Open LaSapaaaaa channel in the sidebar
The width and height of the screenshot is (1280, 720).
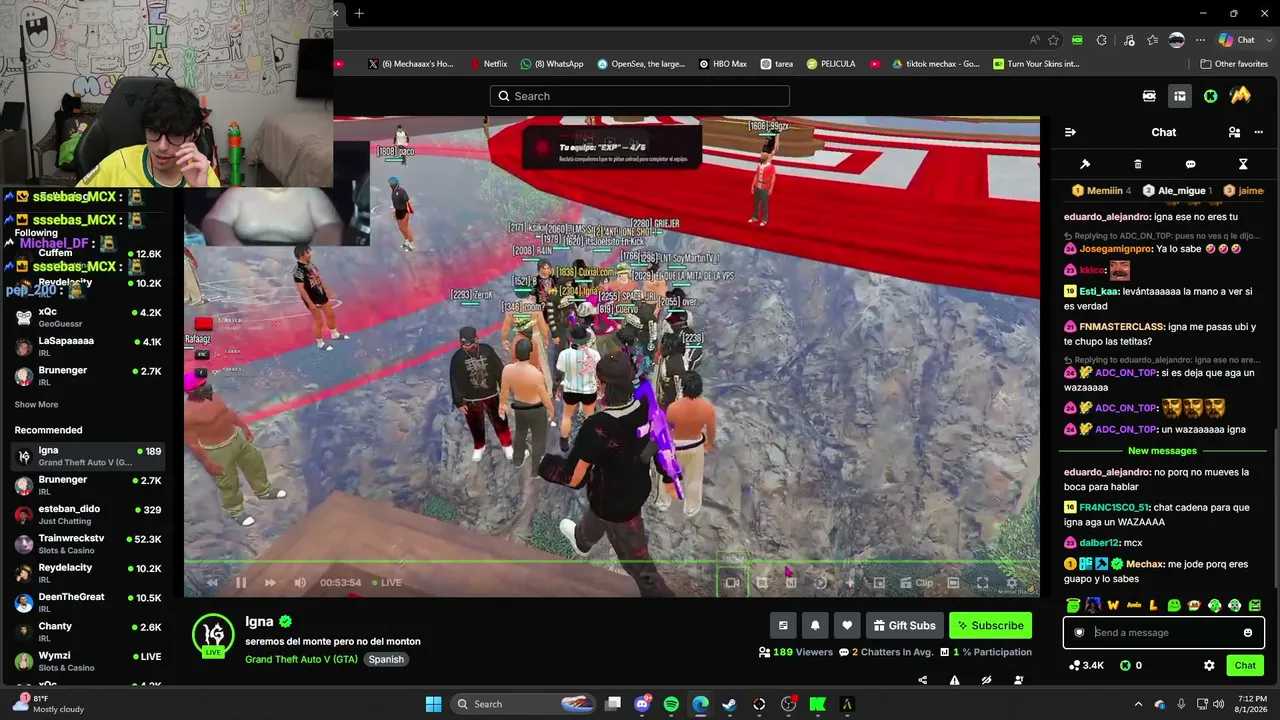tap(88, 346)
